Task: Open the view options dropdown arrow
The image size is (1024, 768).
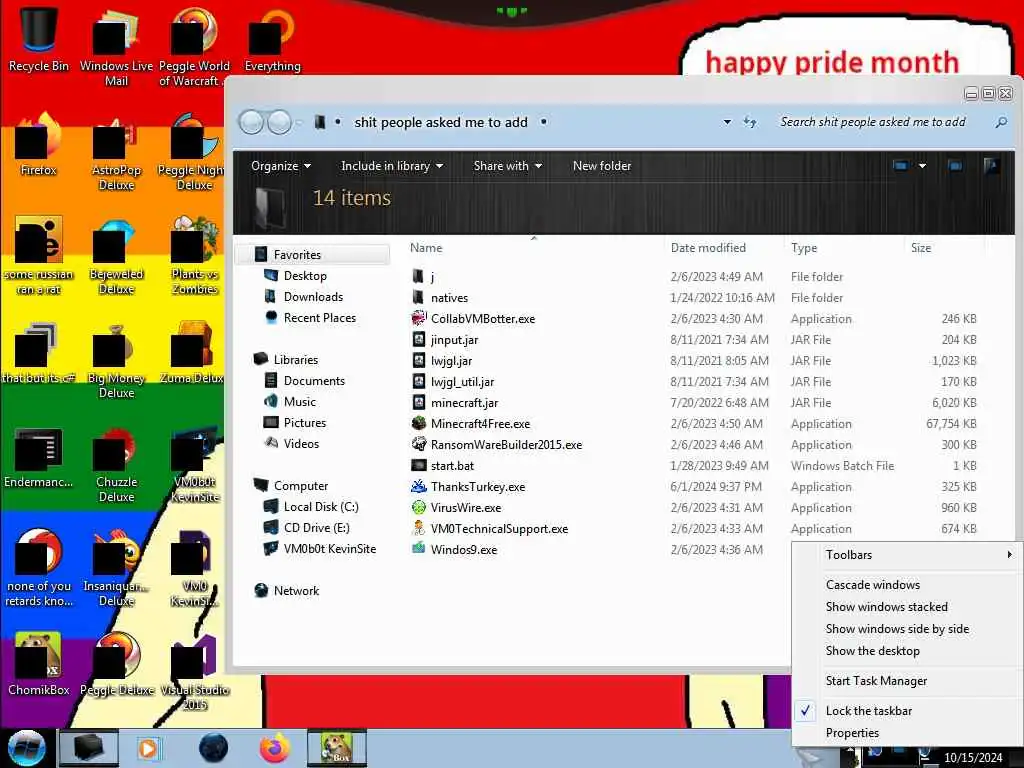Action: 922,166
